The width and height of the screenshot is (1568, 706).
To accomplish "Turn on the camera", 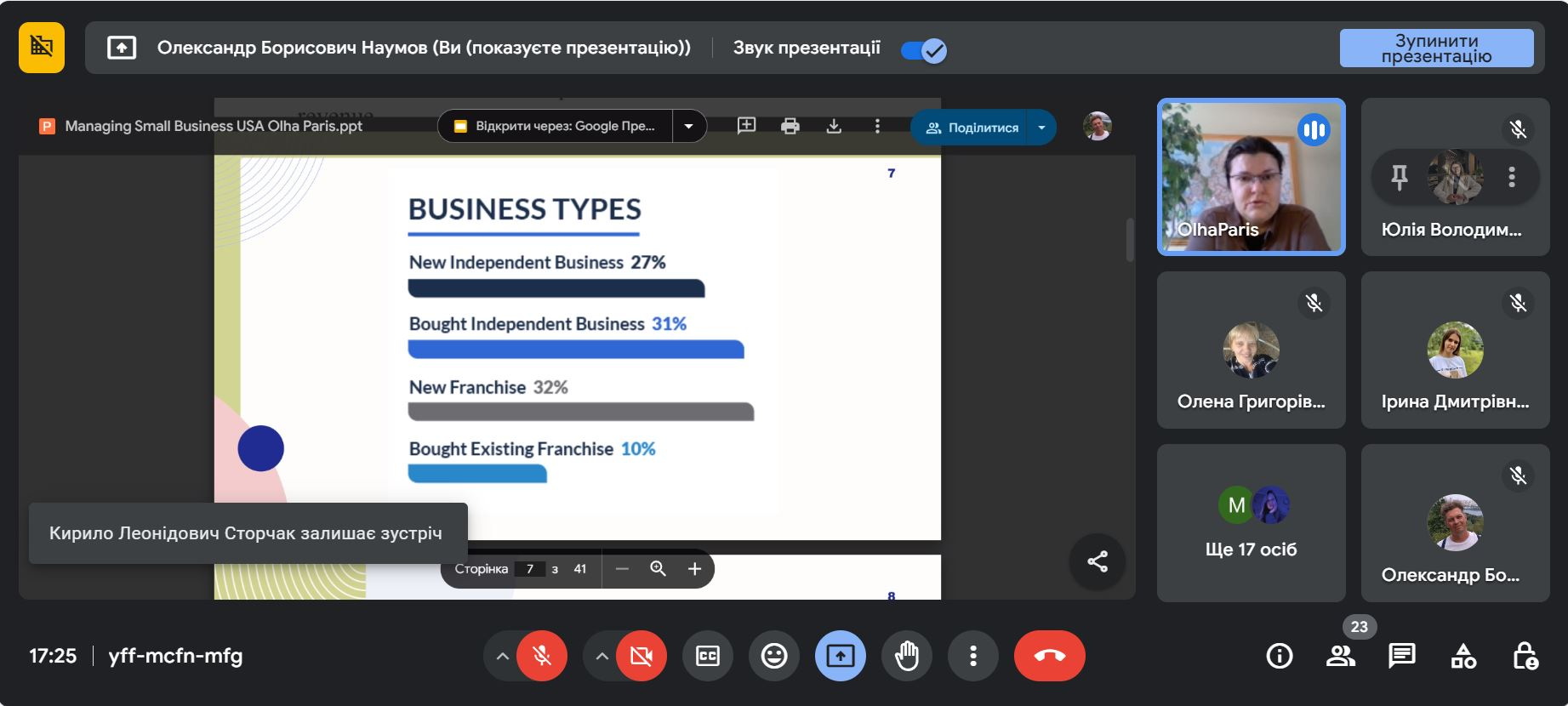I will (x=641, y=656).
